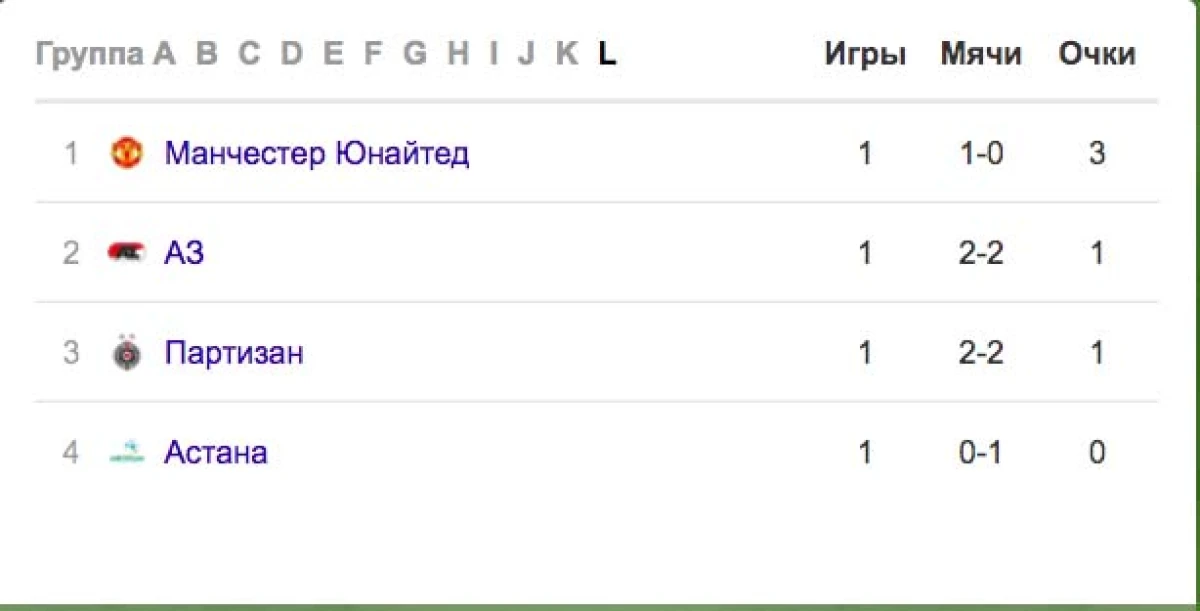Select group C tab
The image size is (1200, 611).
248,53
